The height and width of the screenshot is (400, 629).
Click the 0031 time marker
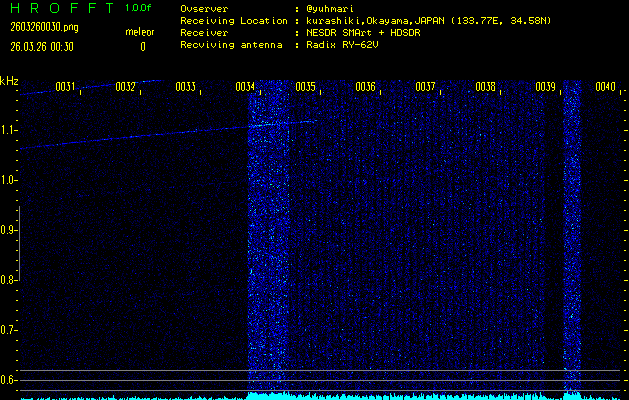tap(66, 88)
